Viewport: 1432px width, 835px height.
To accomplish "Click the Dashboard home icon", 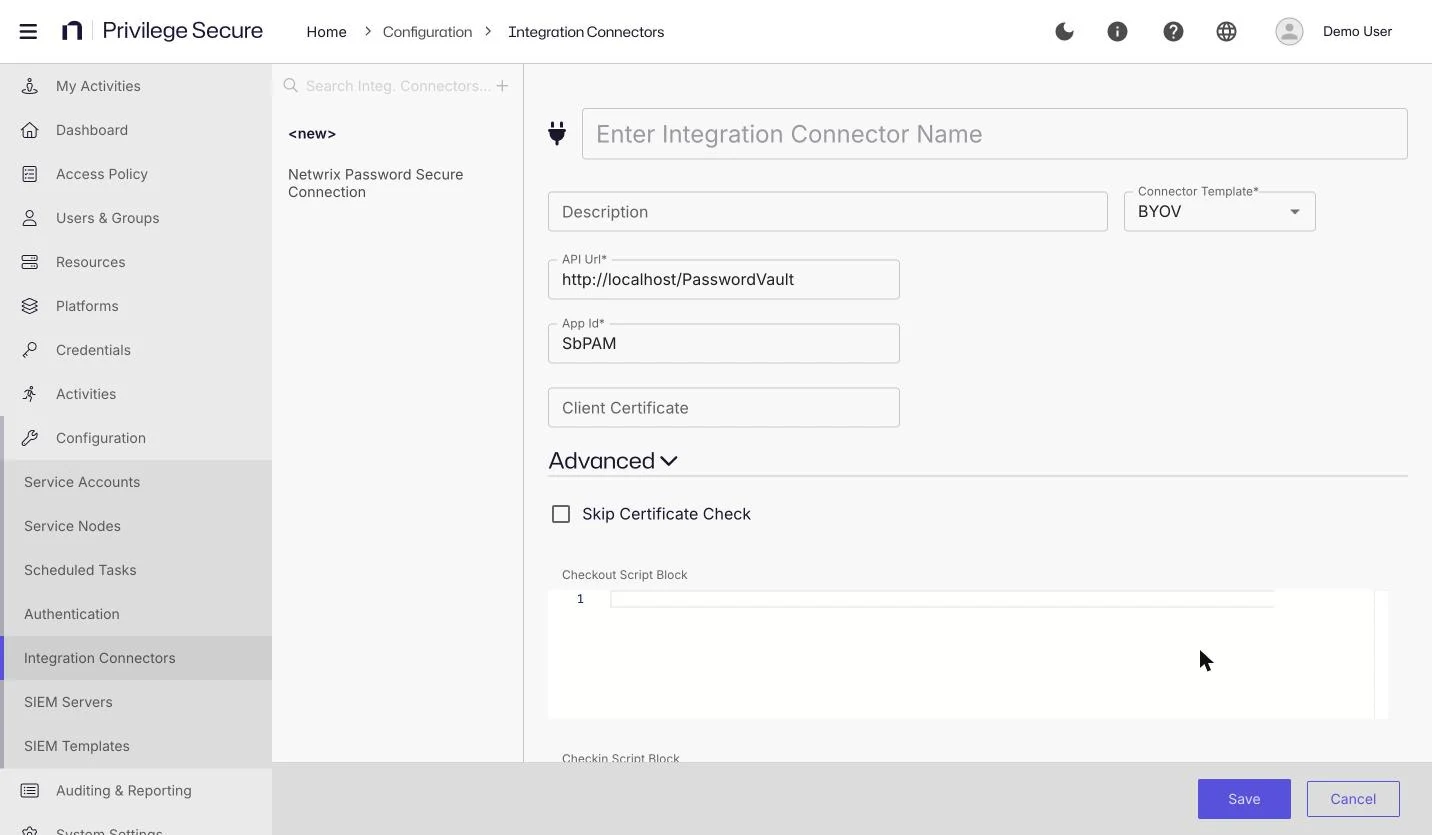I will [x=30, y=130].
